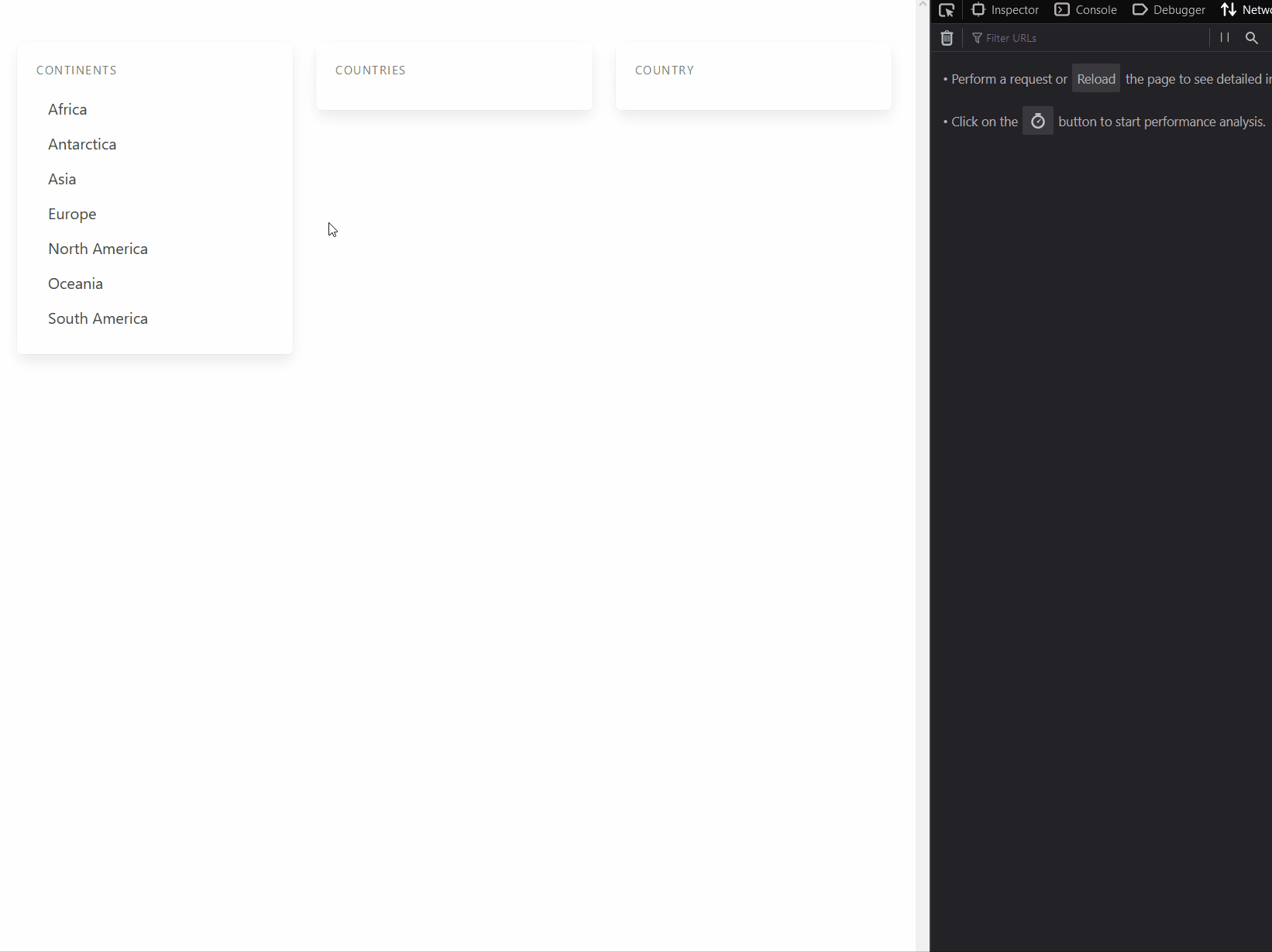This screenshot has height=952, width=1272.
Task: Click the Console tab icon
Action: tap(1062, 9)
